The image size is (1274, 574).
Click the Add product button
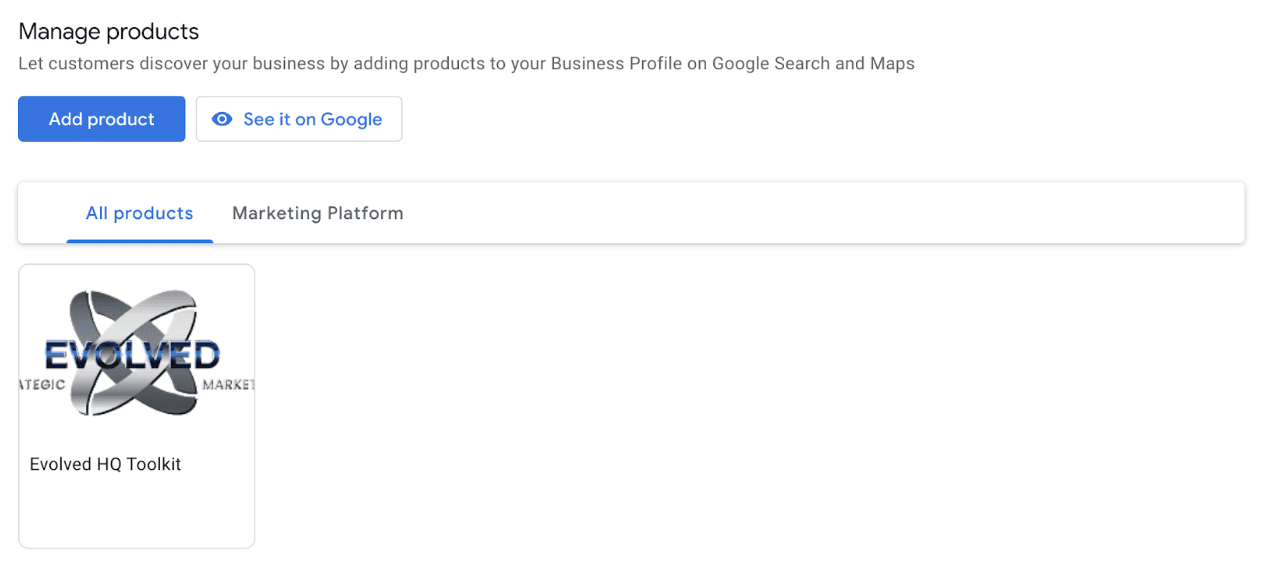click(x=101, y=119)
